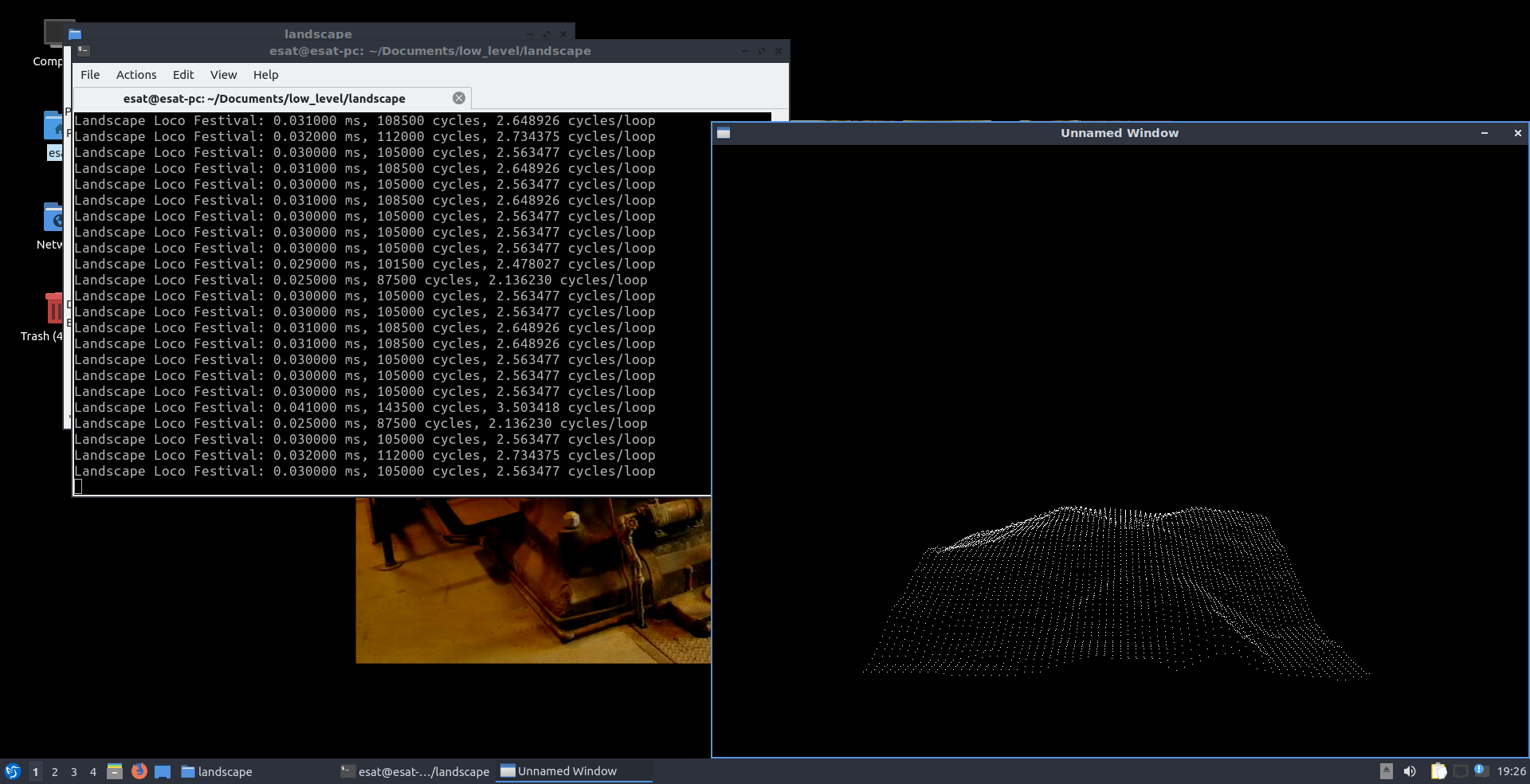Click the network status tray icon

coord(1461,771)
